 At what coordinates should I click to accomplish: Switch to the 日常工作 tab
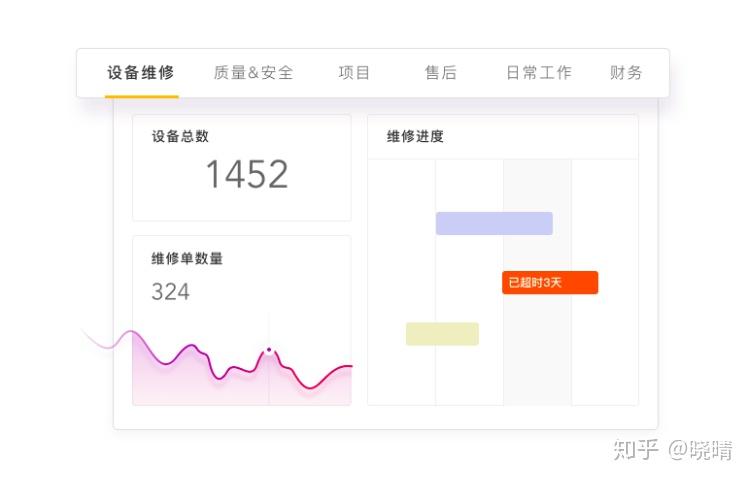point(539,73)
